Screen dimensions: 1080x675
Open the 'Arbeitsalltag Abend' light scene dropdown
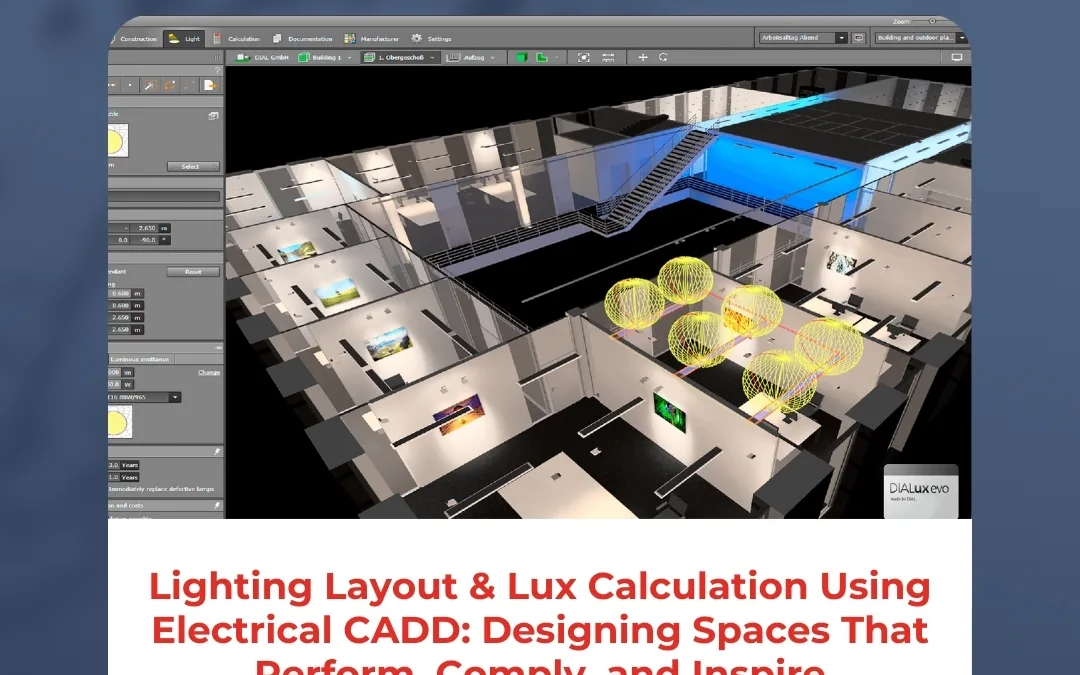click(x=840, y=37)
